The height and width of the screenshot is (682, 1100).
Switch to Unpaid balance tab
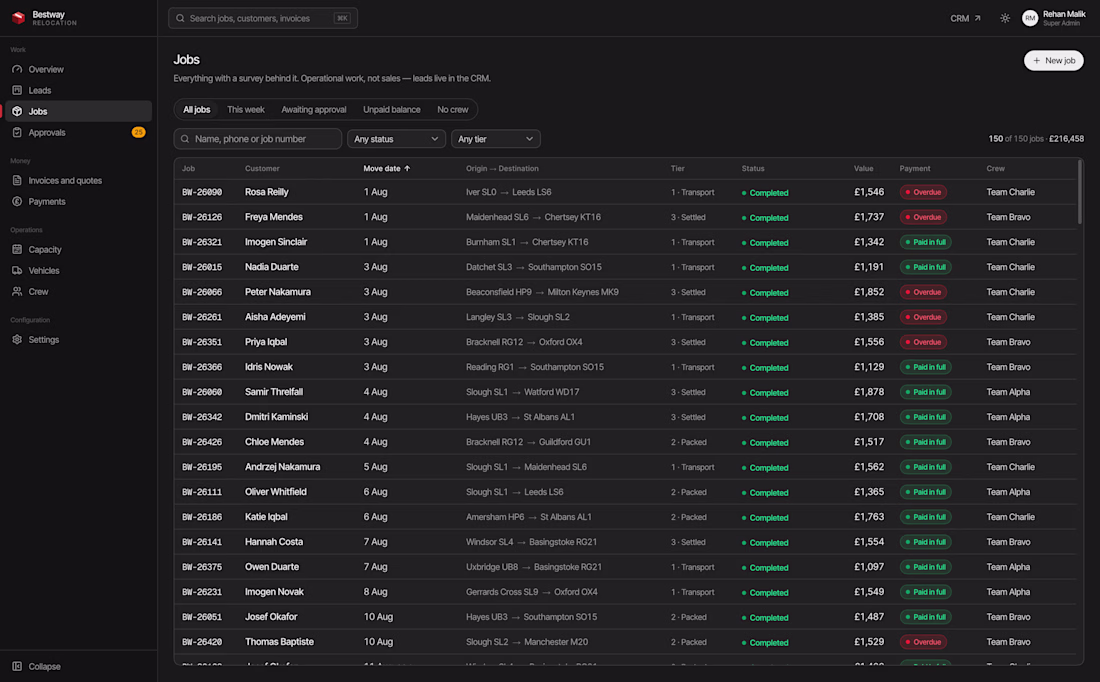pos(391,109)
